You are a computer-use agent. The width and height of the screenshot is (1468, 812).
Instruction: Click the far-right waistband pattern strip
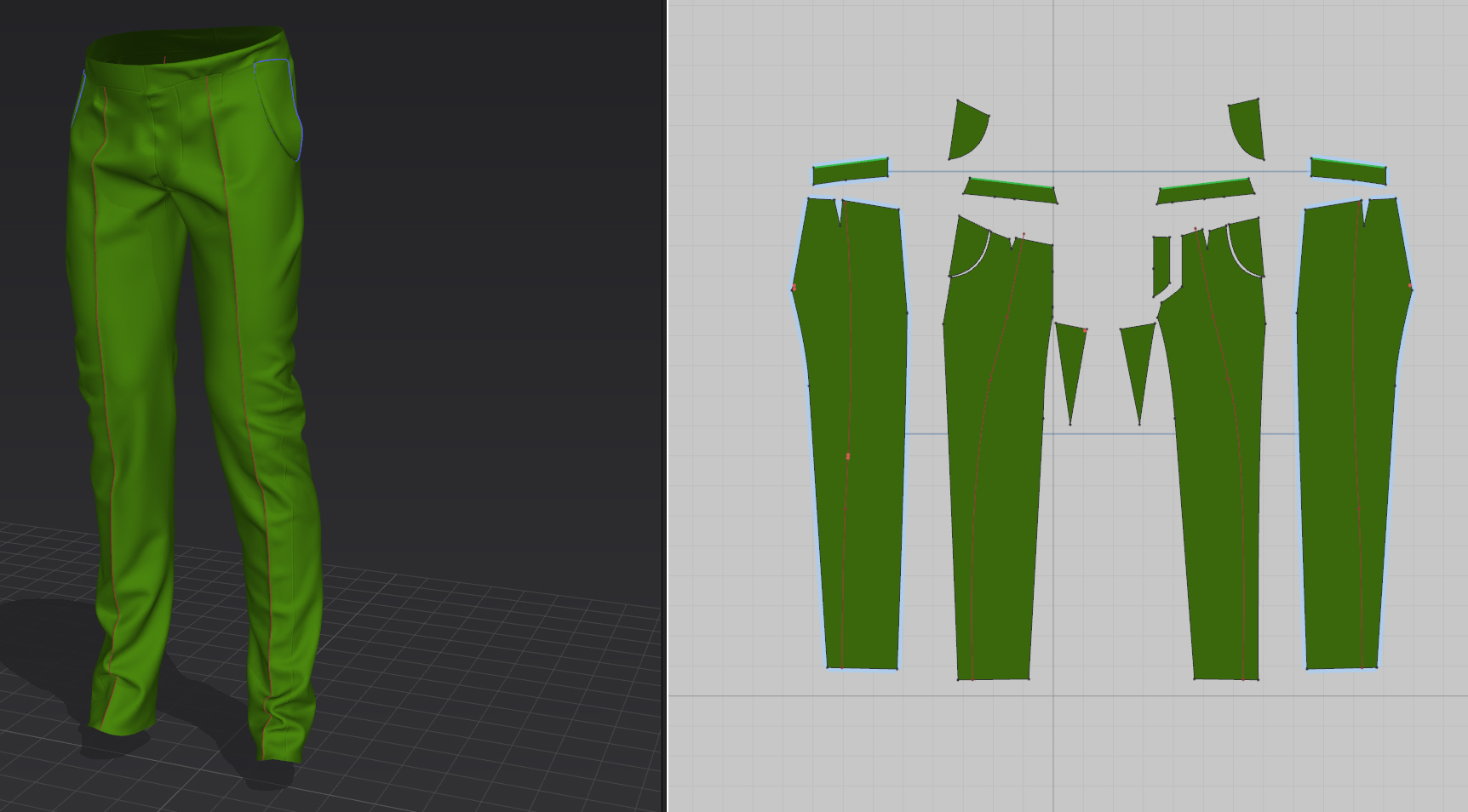click(1349, 170)
